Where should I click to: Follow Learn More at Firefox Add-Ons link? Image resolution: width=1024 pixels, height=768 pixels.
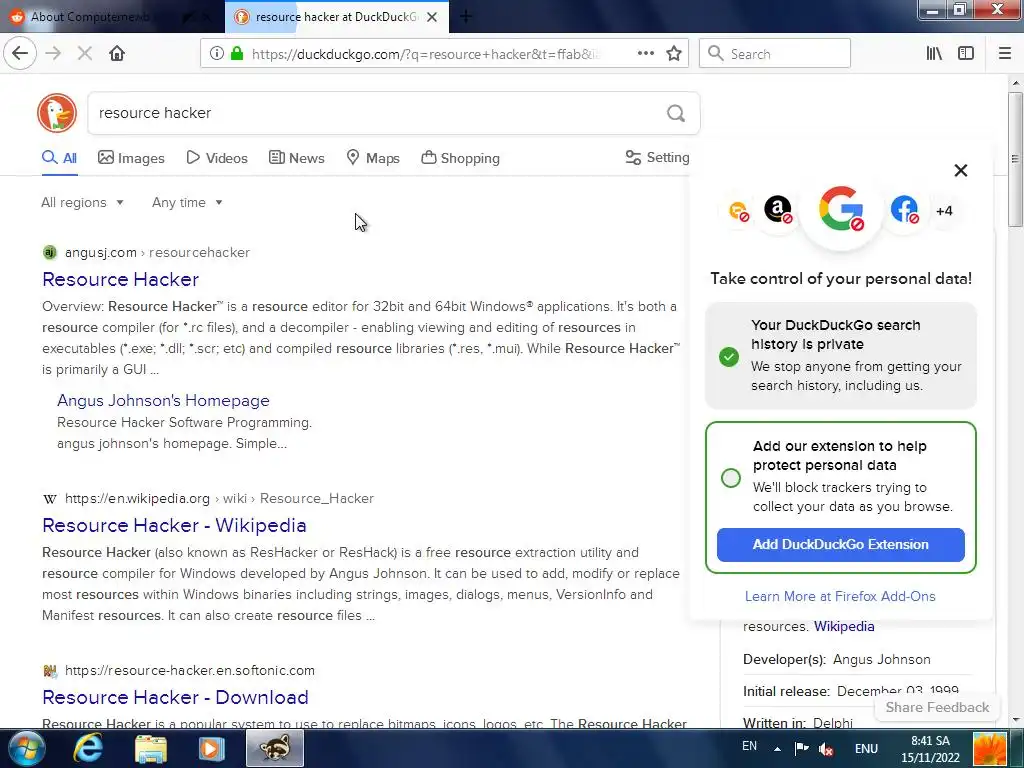[x=840, y=596]
